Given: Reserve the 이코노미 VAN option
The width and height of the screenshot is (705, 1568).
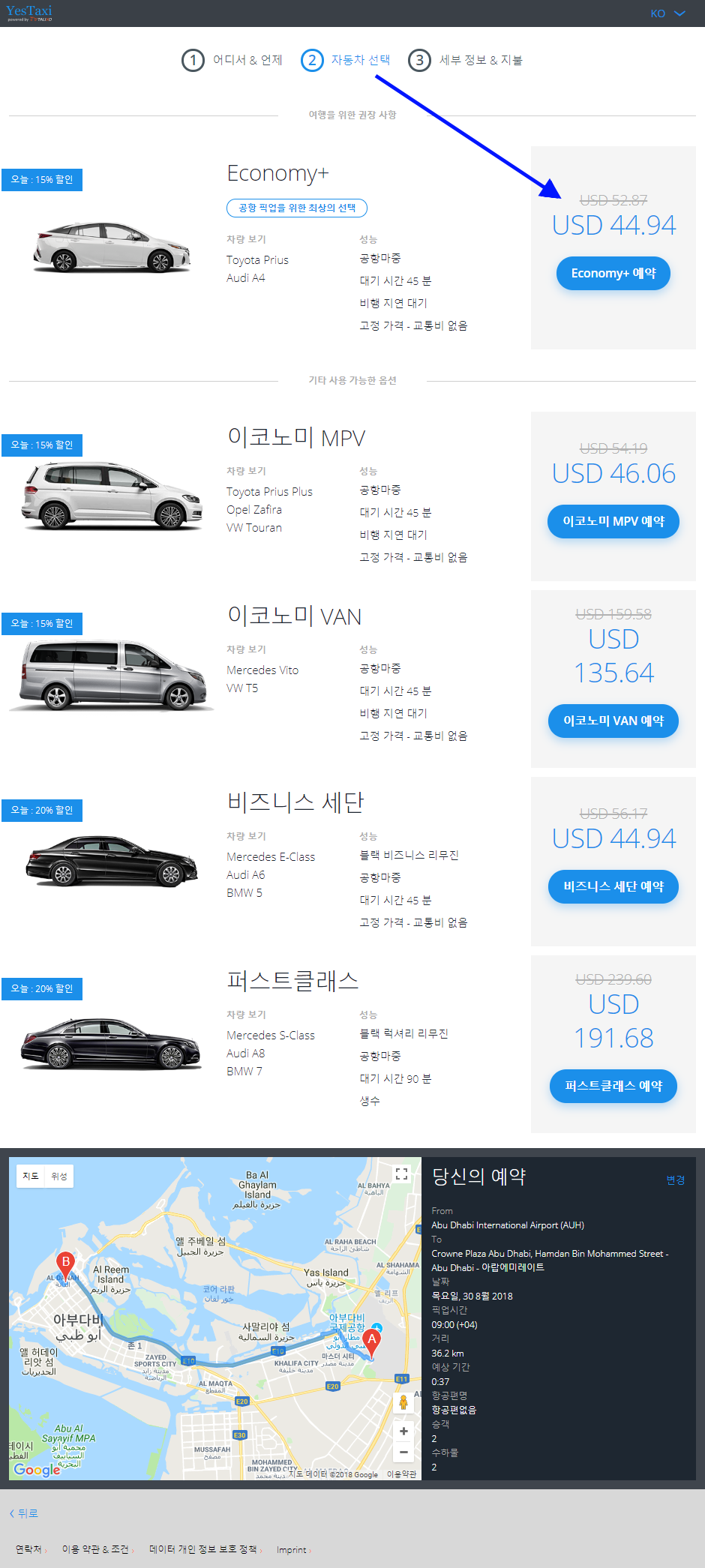Looking at the screenshot, I should (x=613, y=721).
